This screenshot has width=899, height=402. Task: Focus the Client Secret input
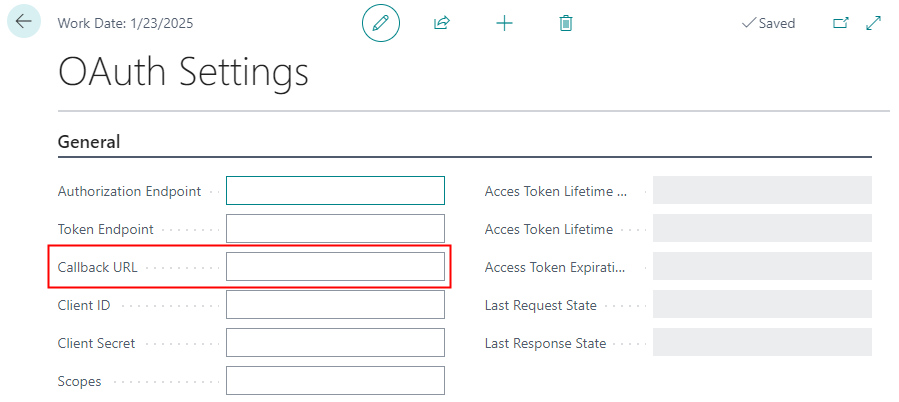(x=335, y=343)
